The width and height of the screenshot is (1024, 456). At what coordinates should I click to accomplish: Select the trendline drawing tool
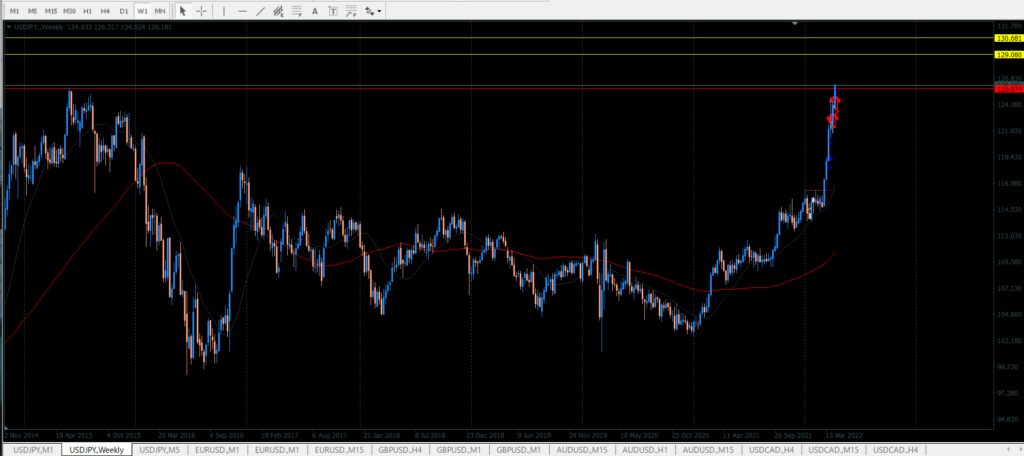tap(262, 10)
